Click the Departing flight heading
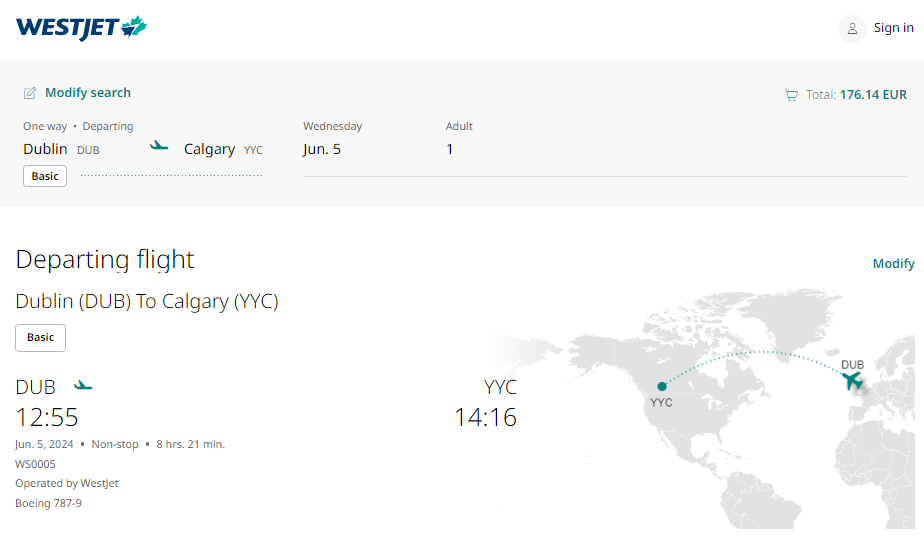Viewport: 924px width, 540px height. pyautogui.click(x=105, y=259)
